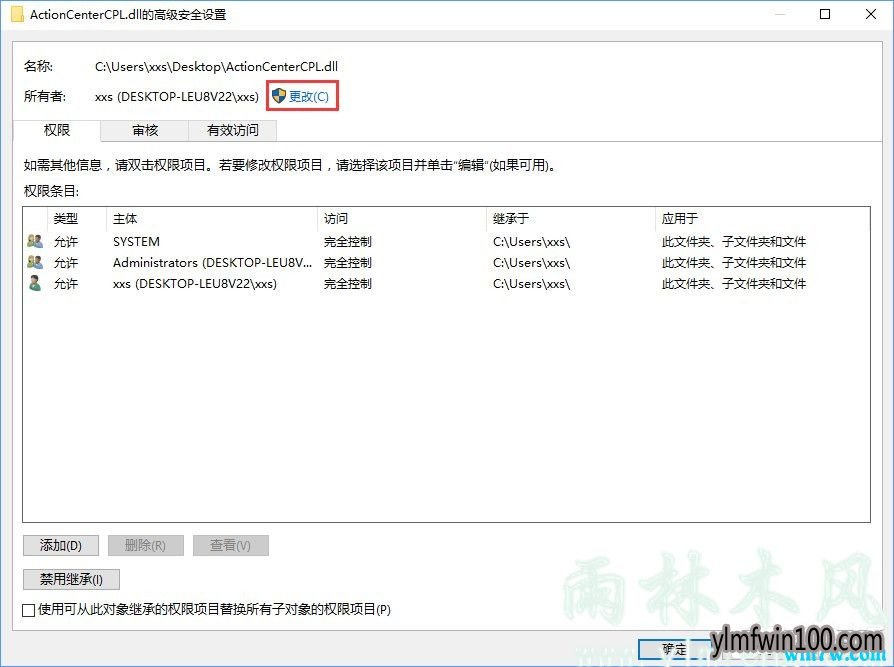Screen dimensions: 894x667
Task: Open the 审核 tab
Action: coord(145,131)
